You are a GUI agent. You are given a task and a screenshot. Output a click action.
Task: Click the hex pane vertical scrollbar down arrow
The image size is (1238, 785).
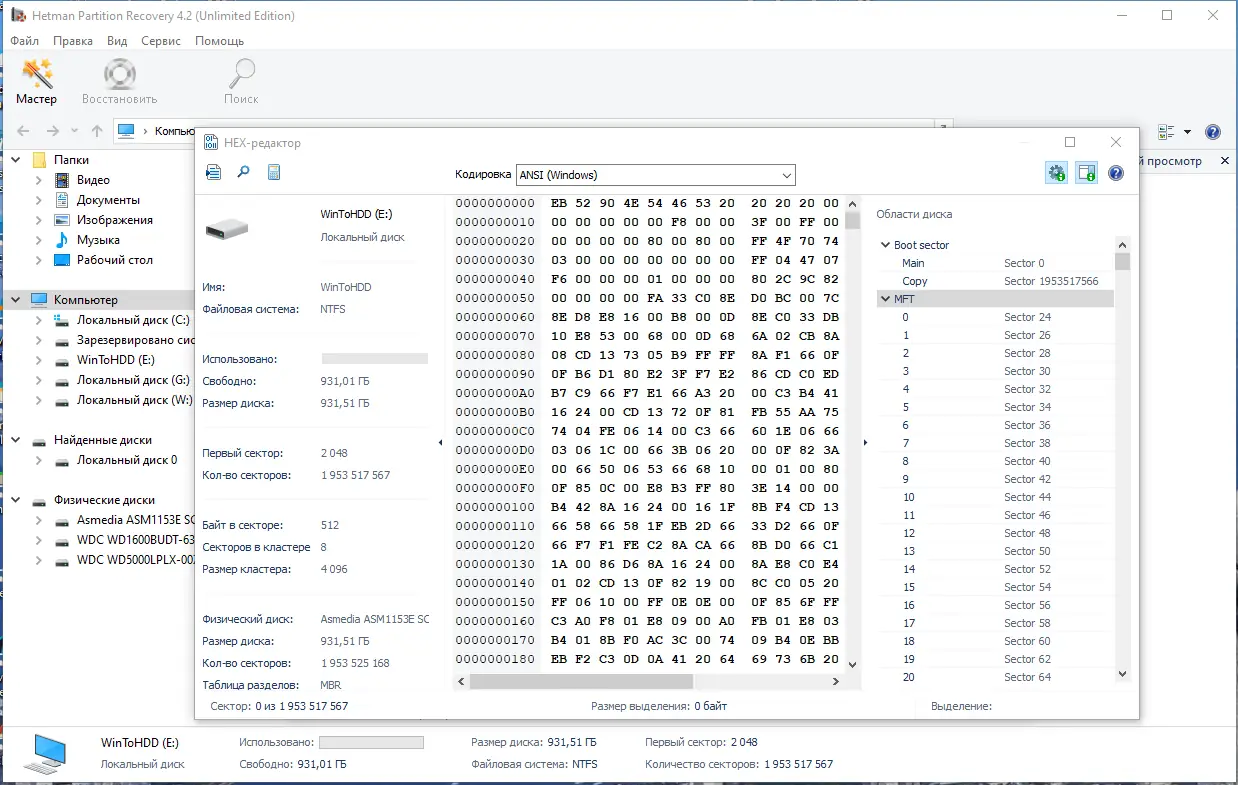(852, 664)
